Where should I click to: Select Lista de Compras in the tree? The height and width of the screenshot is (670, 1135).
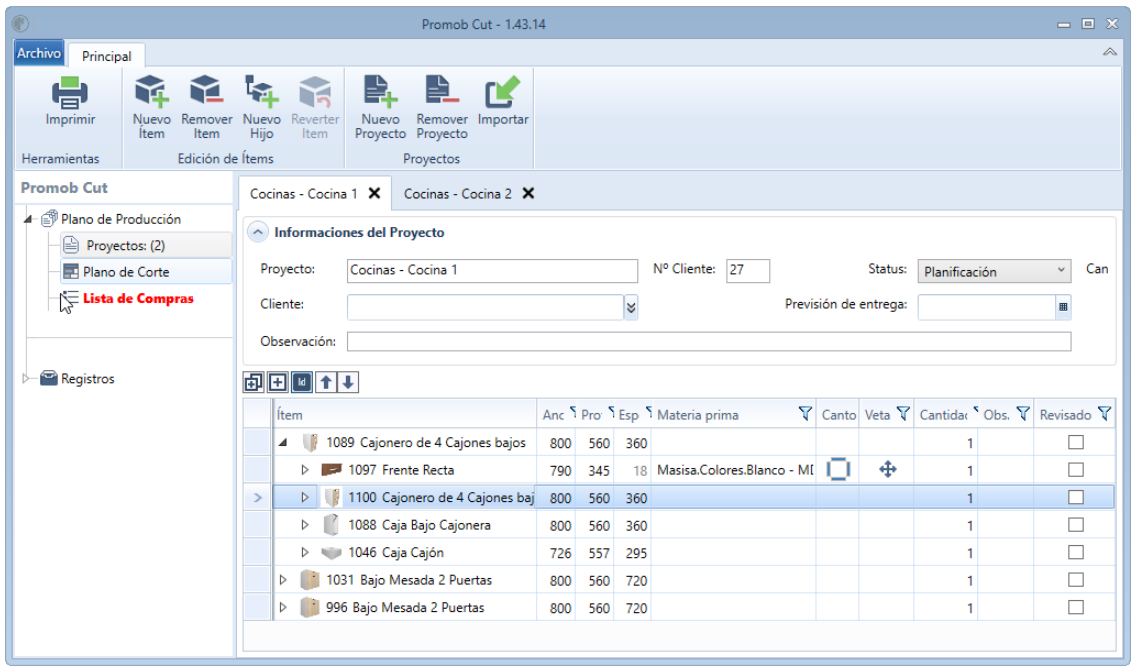tap(138, 298)
